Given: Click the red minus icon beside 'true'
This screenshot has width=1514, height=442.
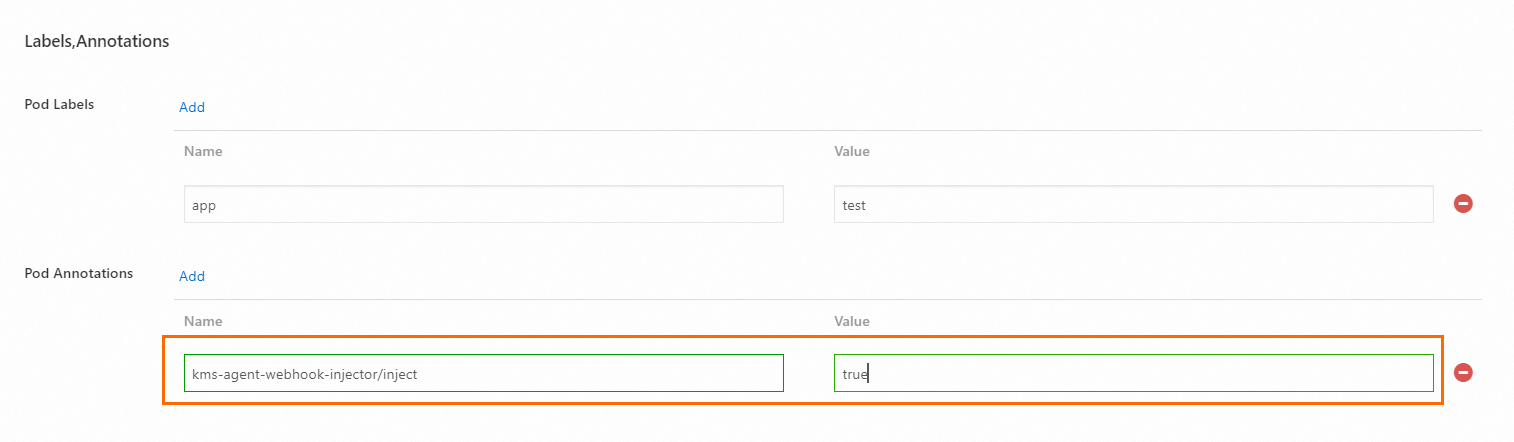Looking at the screenshot, I should click(x=1463, y=373).
